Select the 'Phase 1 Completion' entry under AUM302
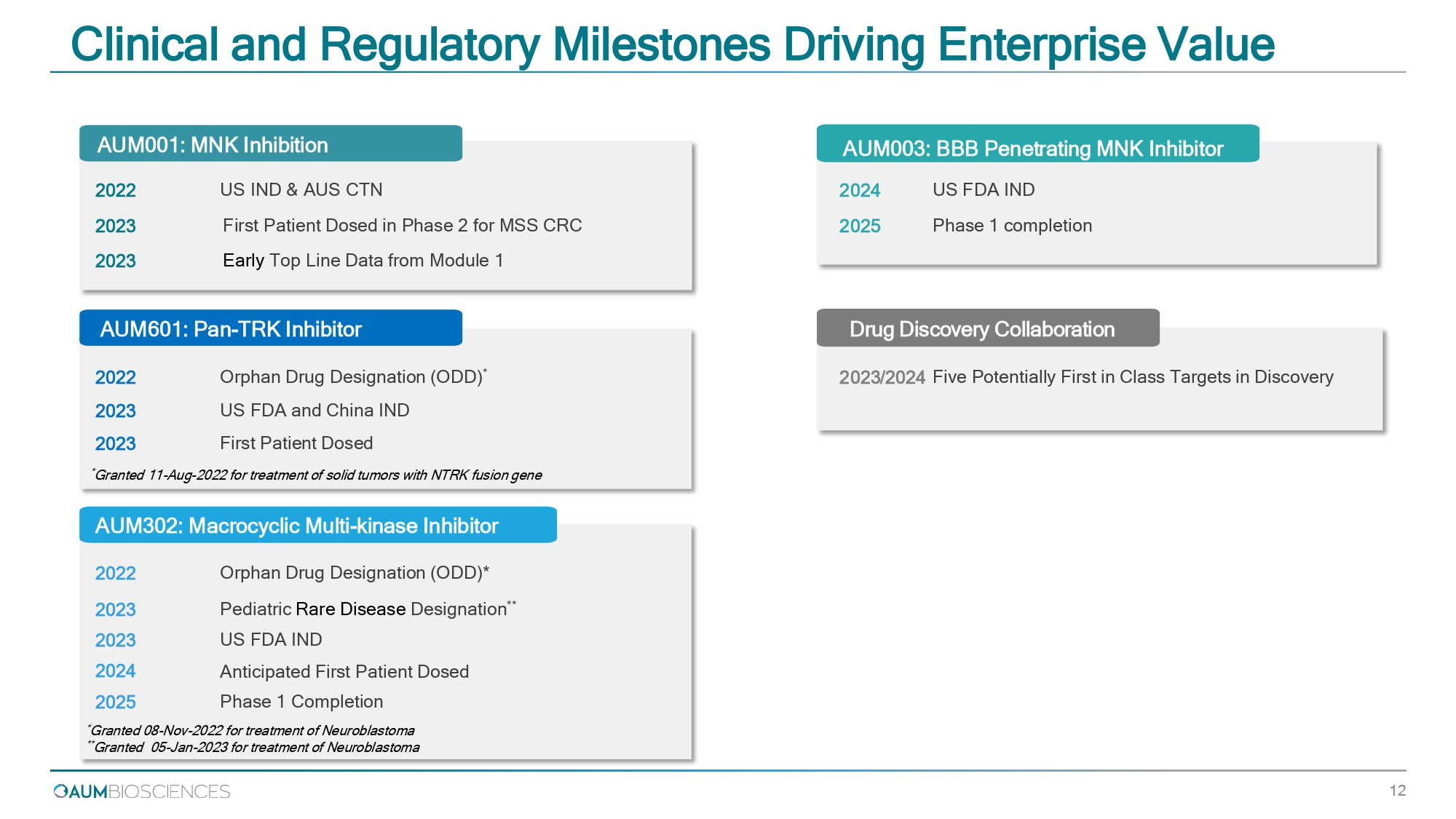 pos(301,702)
